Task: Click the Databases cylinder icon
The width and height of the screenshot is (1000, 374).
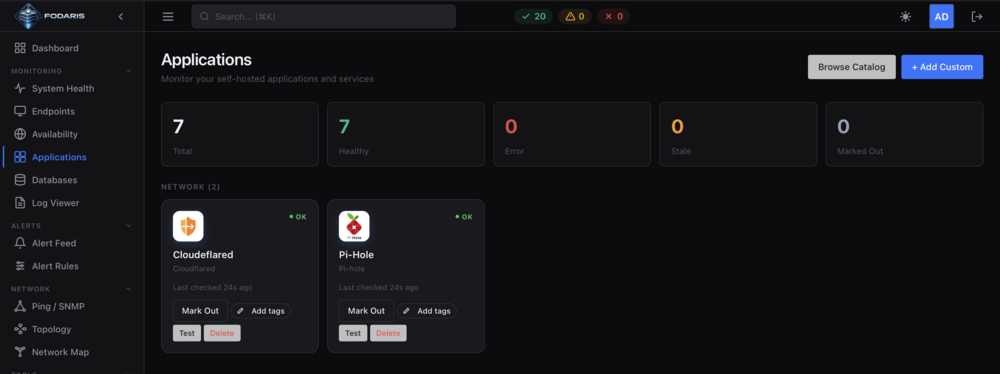Action: pos(20,180)
